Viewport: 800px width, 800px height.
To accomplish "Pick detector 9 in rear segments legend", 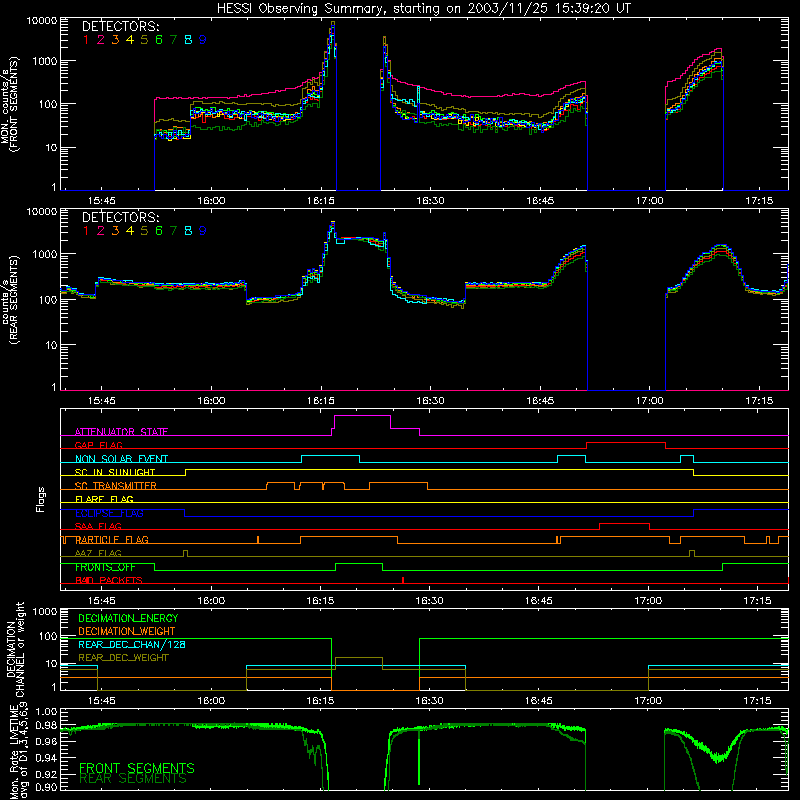I will coord(203,231).
